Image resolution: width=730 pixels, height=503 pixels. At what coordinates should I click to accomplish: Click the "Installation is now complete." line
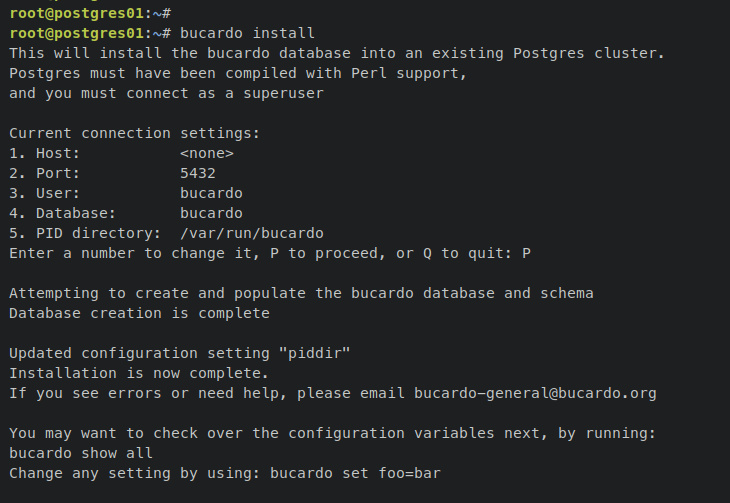(x=139, y=373)
